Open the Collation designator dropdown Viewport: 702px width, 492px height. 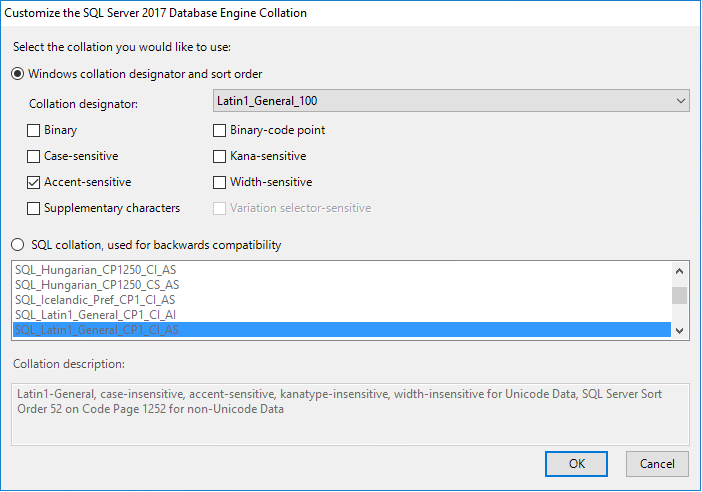coord(452,101)
